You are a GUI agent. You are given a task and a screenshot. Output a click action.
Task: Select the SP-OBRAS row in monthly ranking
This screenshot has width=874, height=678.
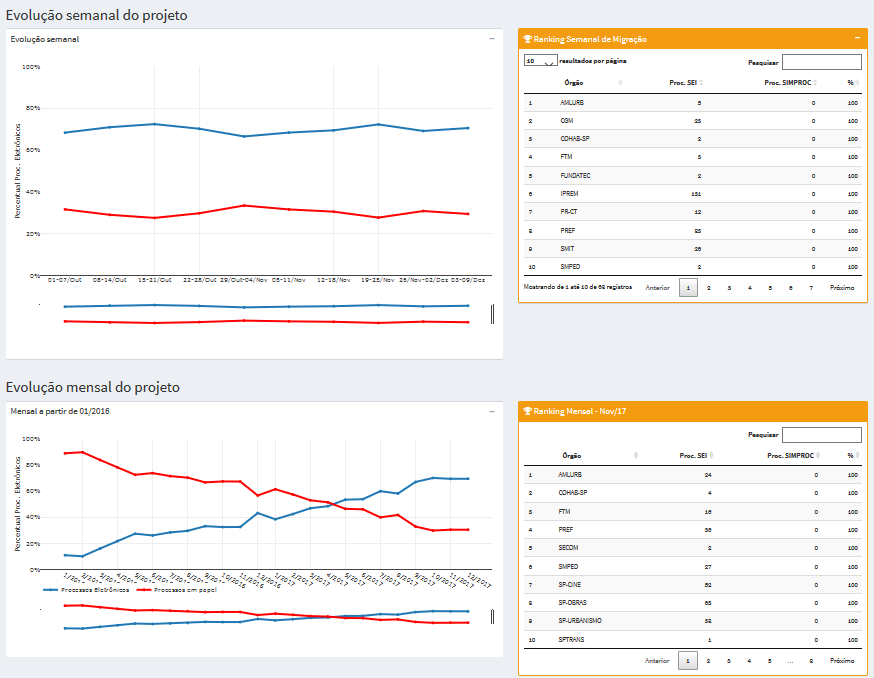click(693, 603)
